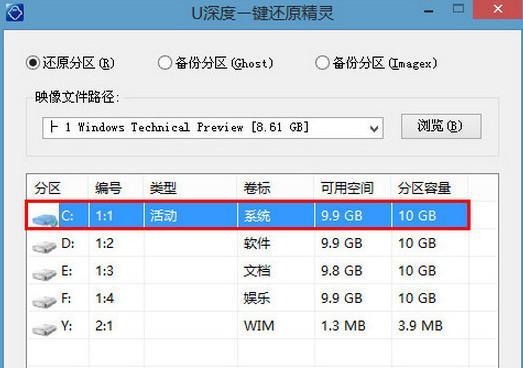Select the WIM volume label row
The width and height of the screenshot is (523, 368).
coord(259,326)
